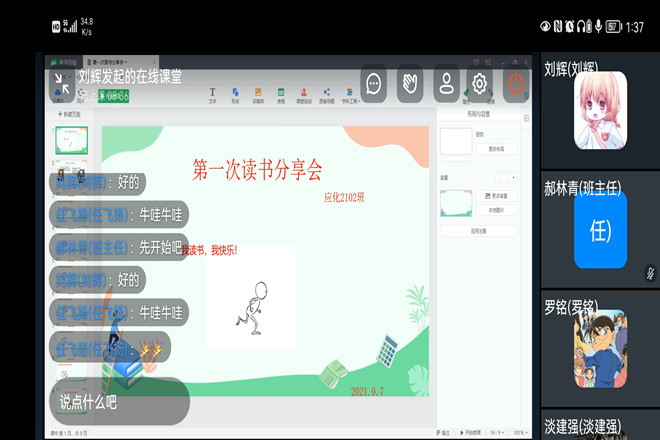Type in the 说点什么吧 chat box
Image resolution: width=660 pixels, height=440 pixels.
tap(120, 402)
